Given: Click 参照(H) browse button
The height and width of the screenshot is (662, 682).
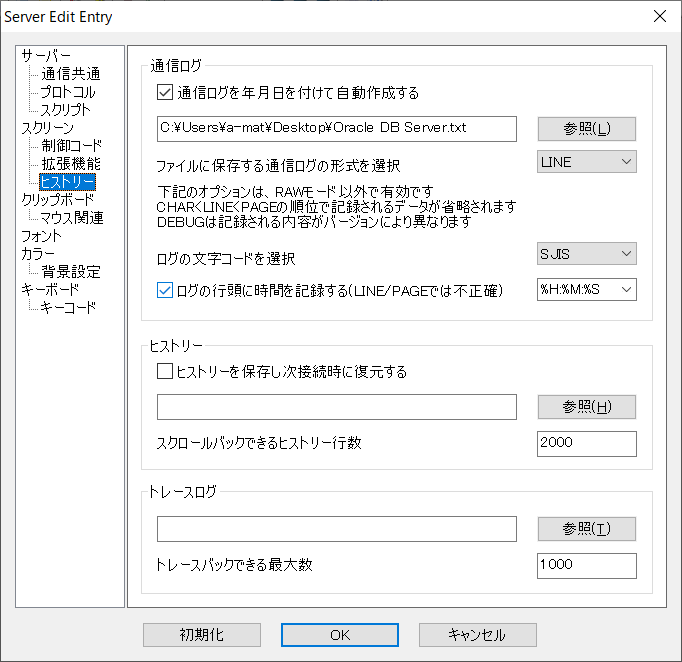Looking at the screenshot, I should click(x=587, y=407).
